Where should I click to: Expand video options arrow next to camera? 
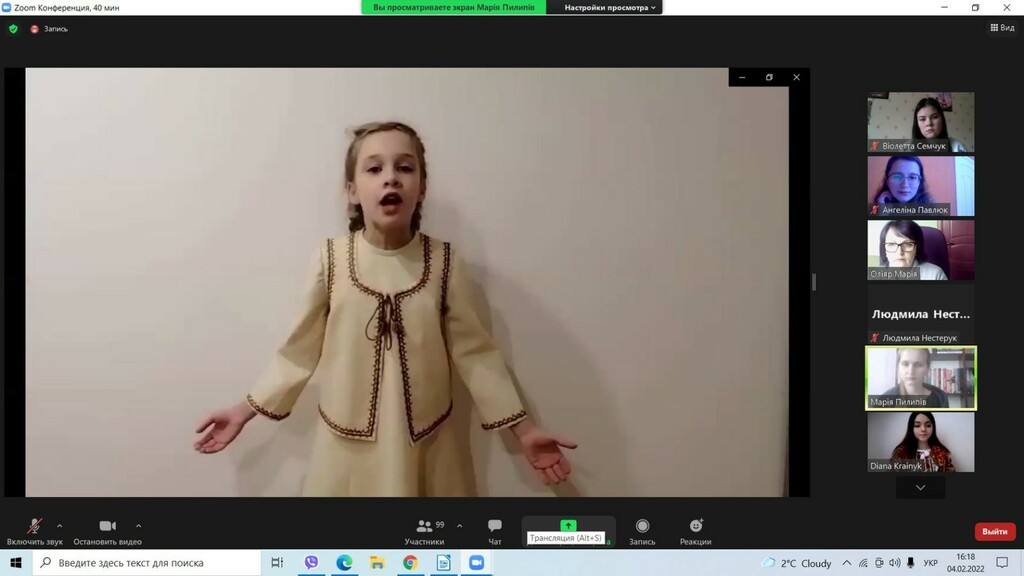click(138, 526)
